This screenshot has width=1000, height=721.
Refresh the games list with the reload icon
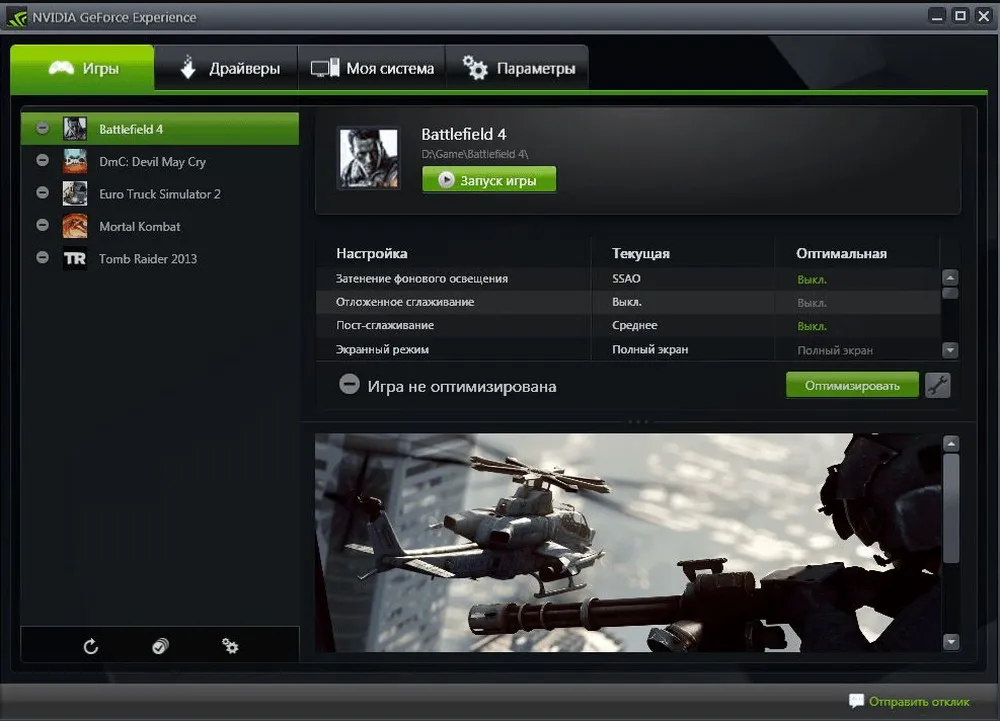[x=91, y=646]
